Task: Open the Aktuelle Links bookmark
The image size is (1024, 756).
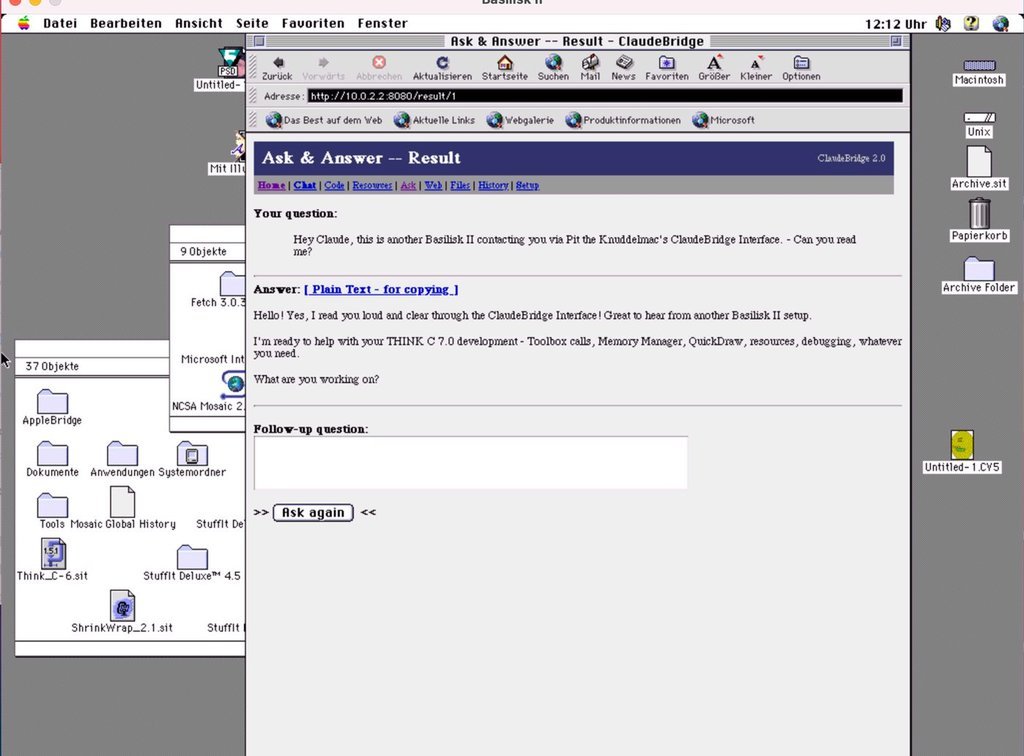Action: 434,120
